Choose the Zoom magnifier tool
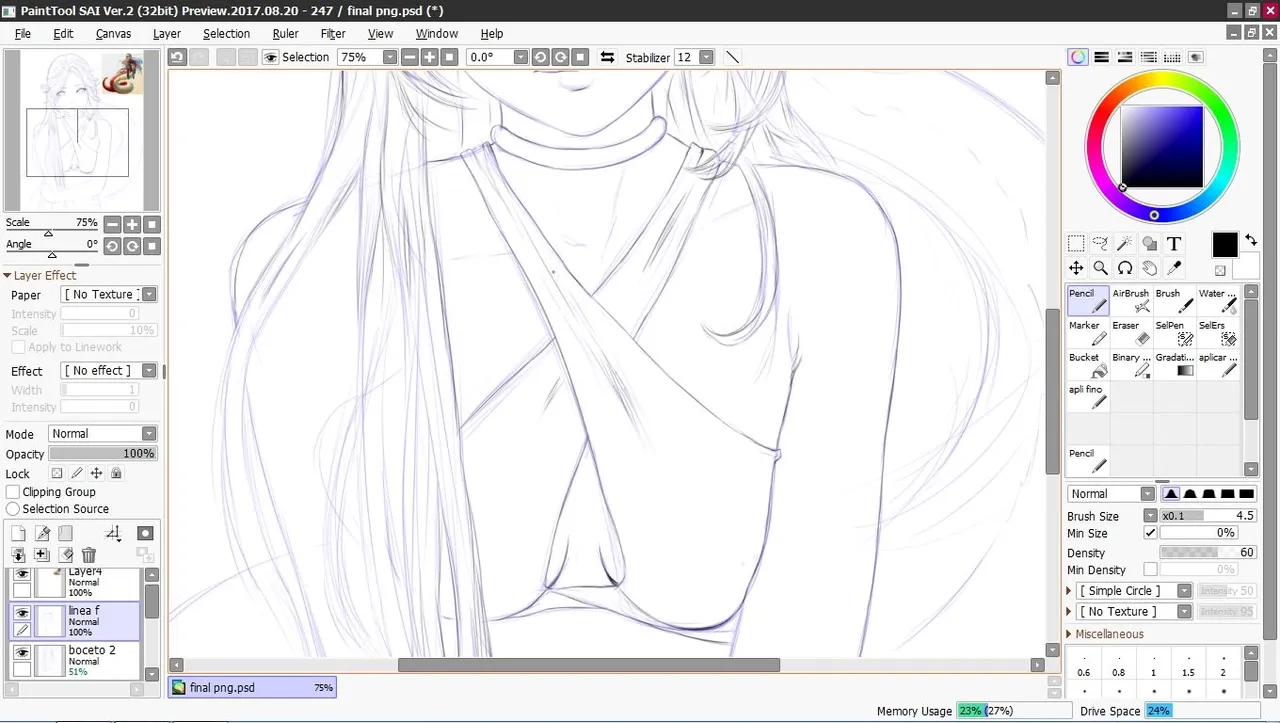The height and width of the screenshot is (723, 1280). 1100,268
